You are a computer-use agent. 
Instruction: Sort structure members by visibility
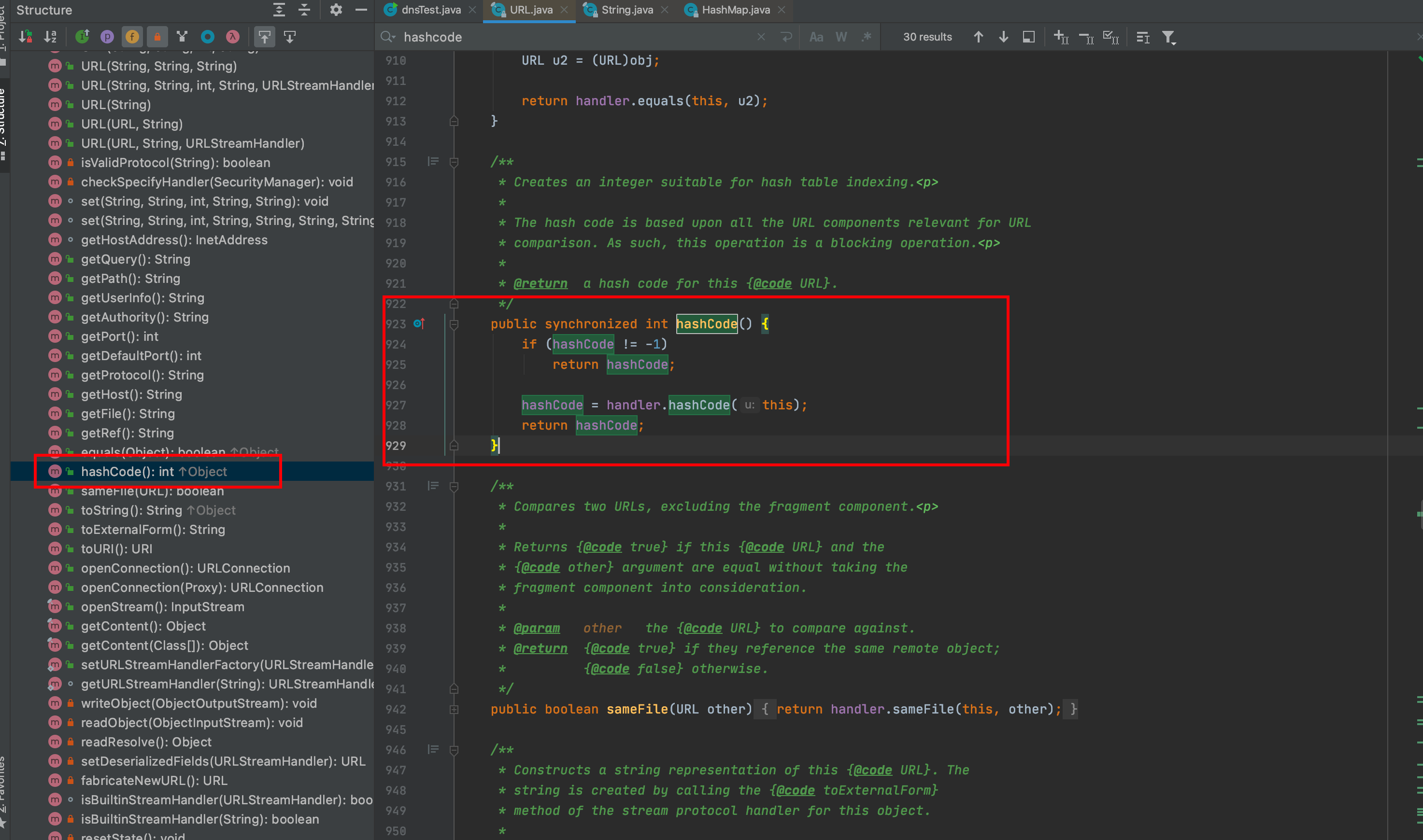26,37
